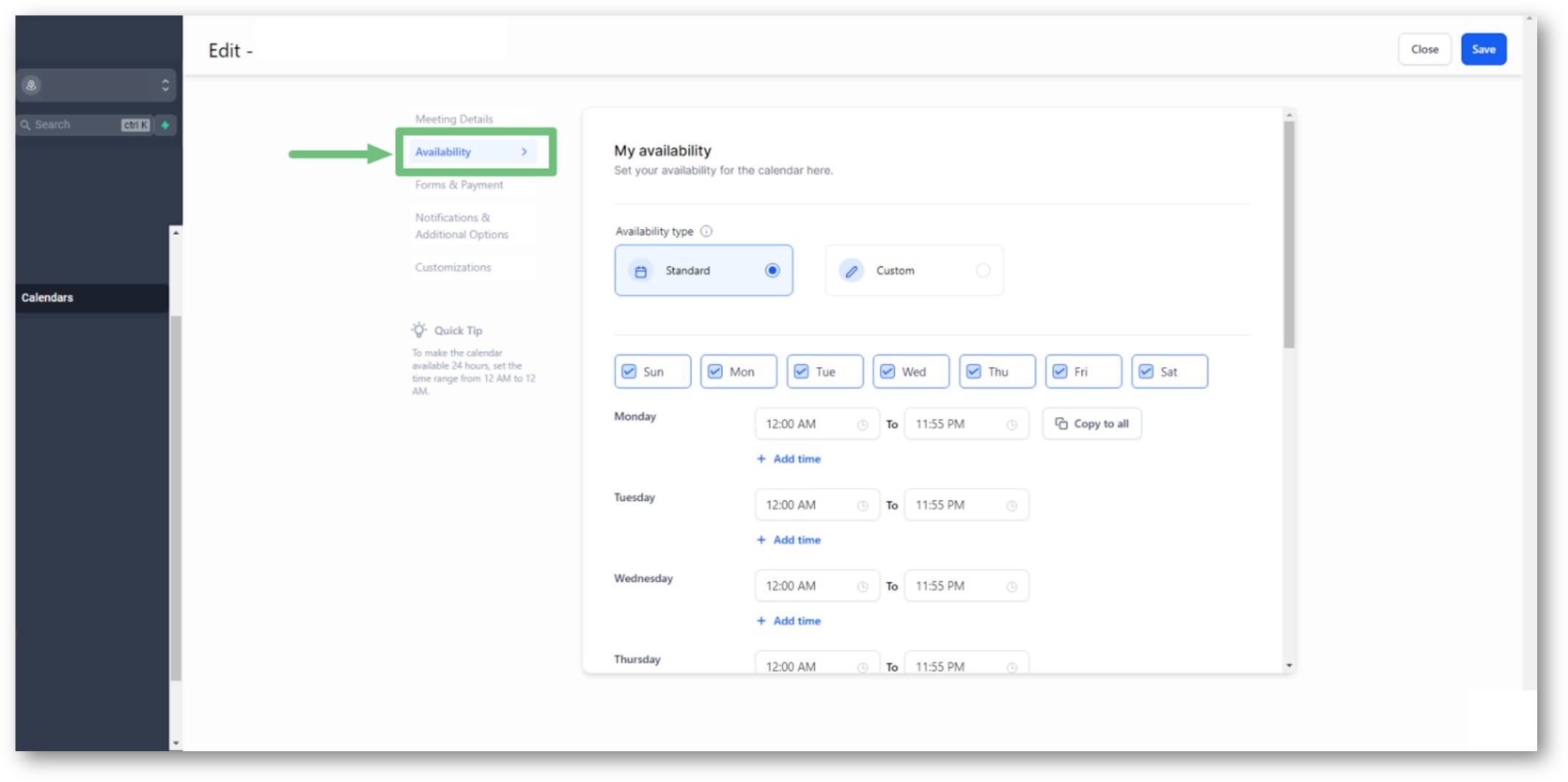Click Add time under Wednesday

789,620
